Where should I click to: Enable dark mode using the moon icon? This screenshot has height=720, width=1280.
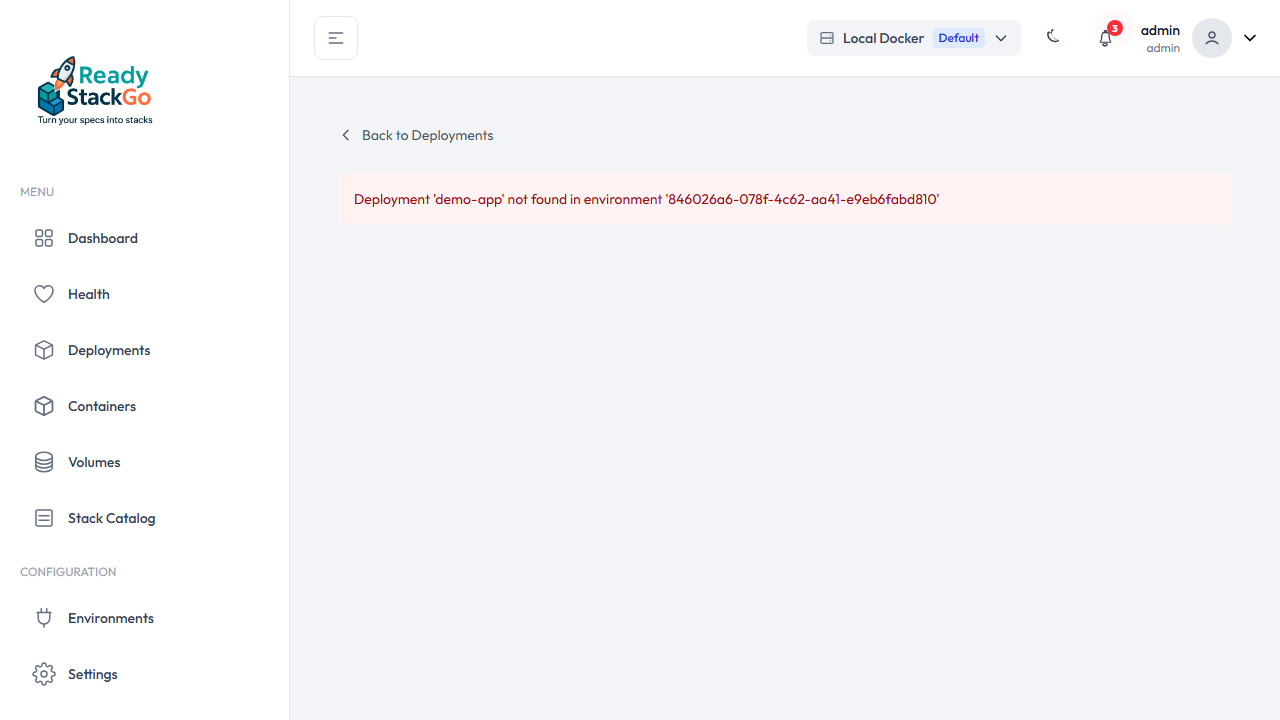(x=1053, y=37)
